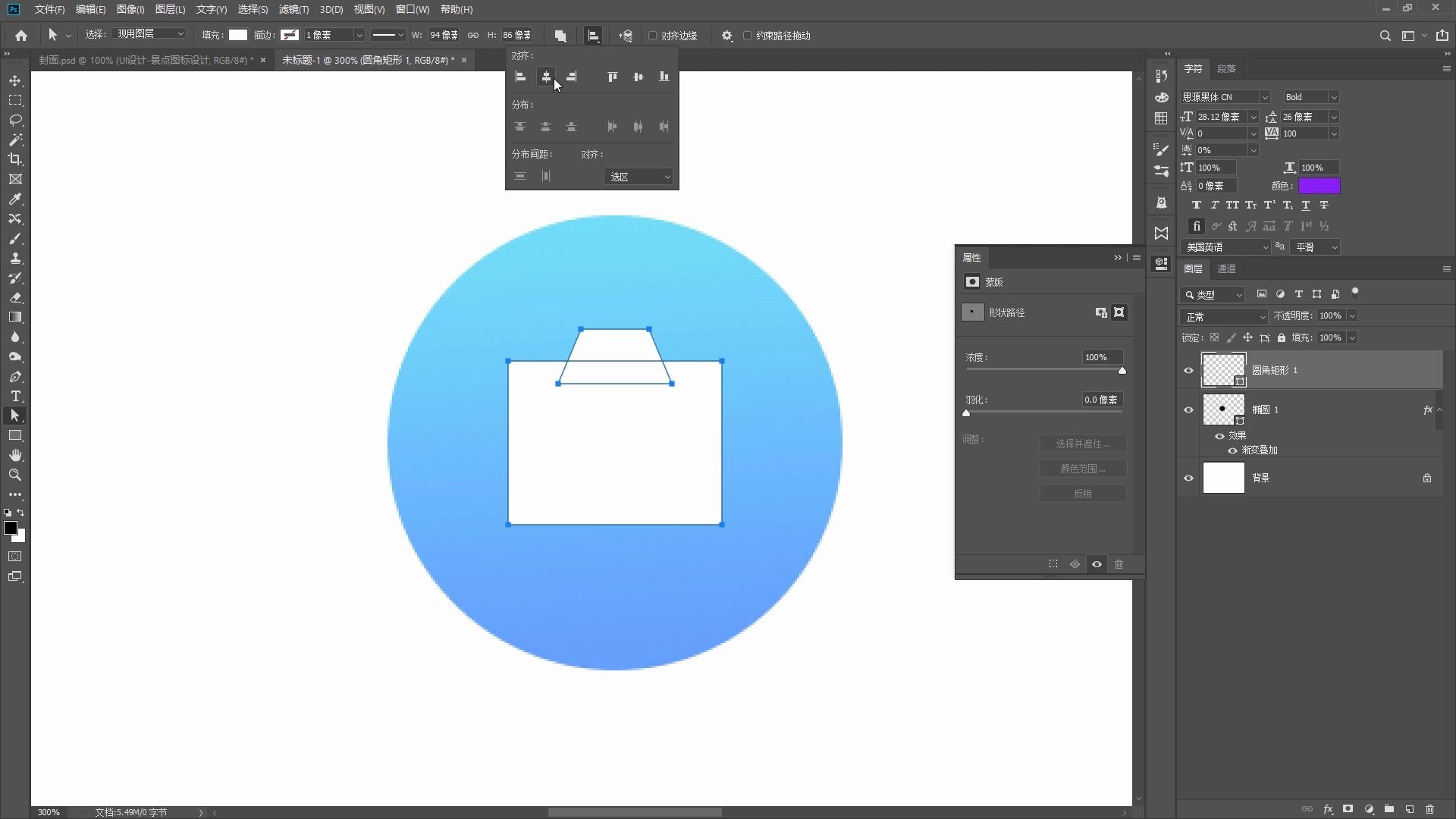1456x819 pixels.
Task: Open the 现用图层 selection dropdown
Action: point(149,34)
